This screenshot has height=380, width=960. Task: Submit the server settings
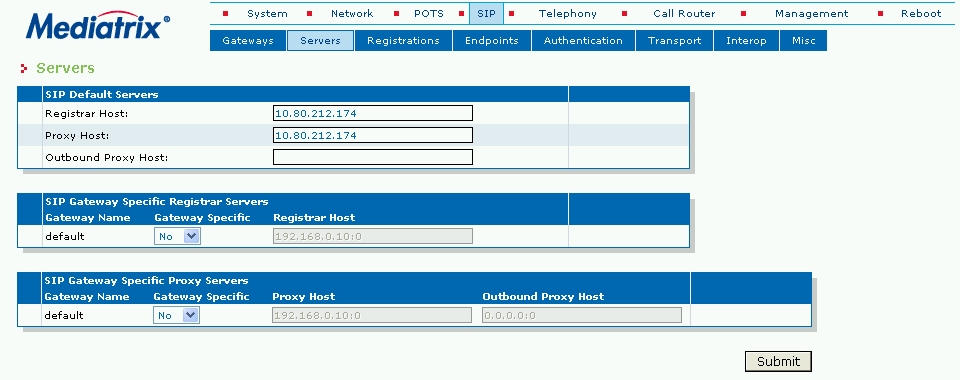point(778,361)
